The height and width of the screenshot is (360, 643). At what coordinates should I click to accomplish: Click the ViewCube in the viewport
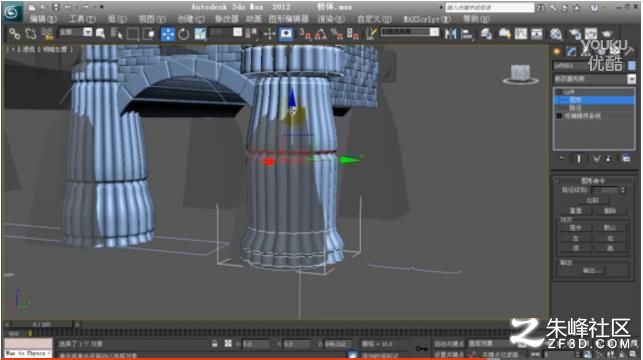click(x=520, y=74)
